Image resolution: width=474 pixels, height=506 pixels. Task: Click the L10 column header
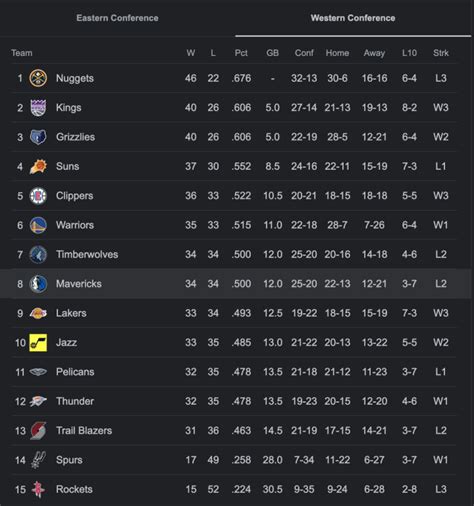click(409, 53)
